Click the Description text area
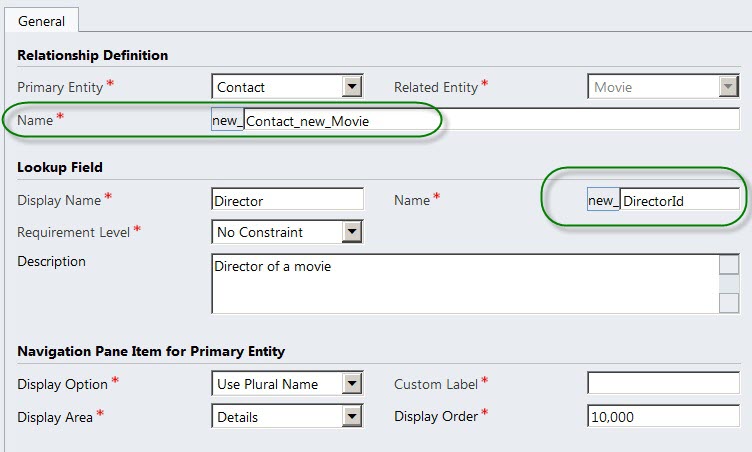 465,284
